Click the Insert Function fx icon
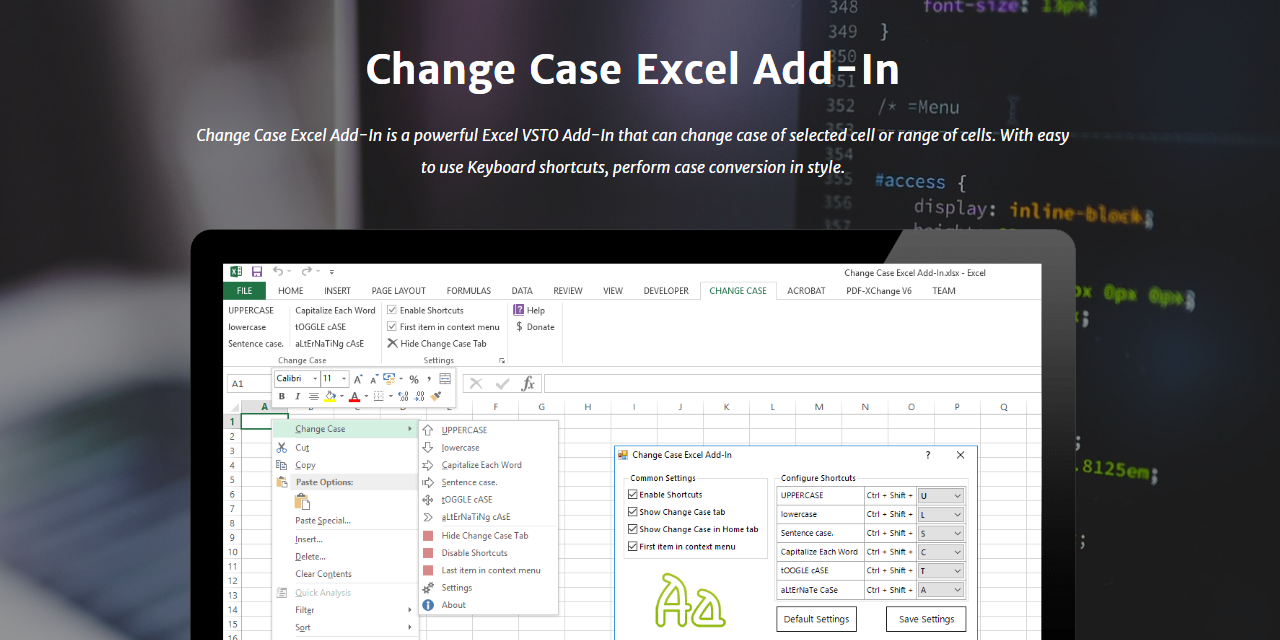This screenshot has width=1280, height=640. [x=527, y=383]
